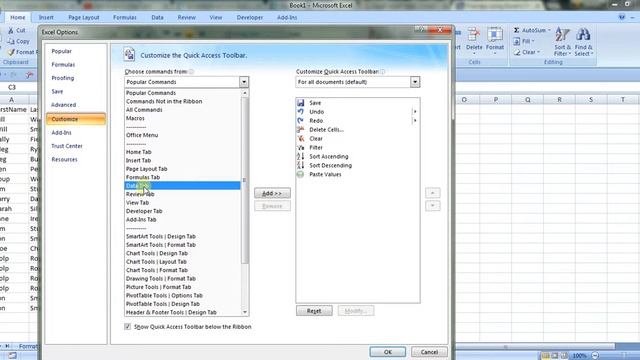The image size is (640, 360).
Task: Pick the Delete Cells icon entry
Action: click(x=301, y=130)
